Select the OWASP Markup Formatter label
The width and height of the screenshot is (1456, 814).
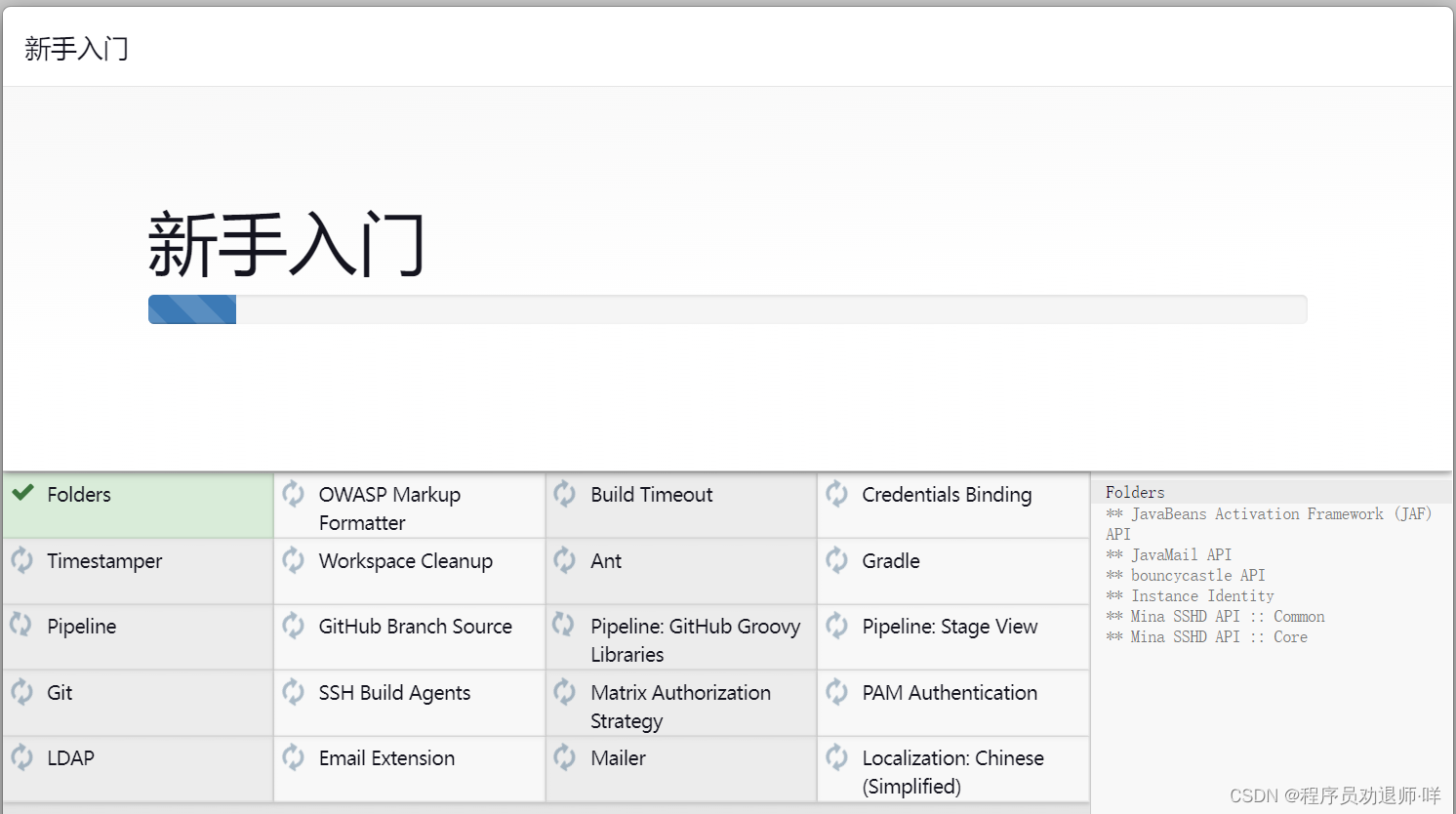[x=389, y=509]
